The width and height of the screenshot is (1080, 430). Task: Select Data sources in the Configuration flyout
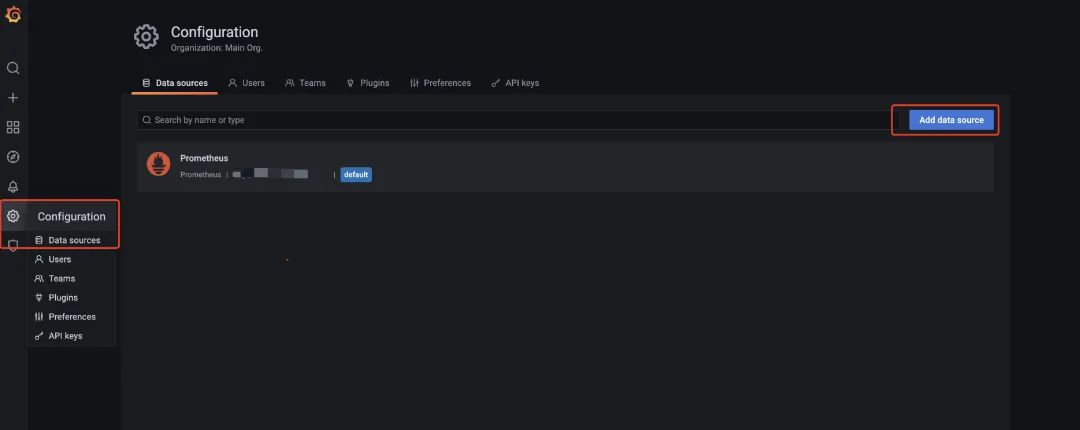[74, 240]
